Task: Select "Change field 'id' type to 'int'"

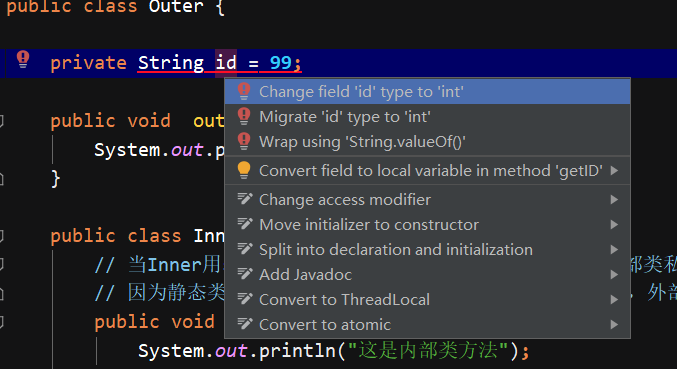Action: [x=427, y=91]
